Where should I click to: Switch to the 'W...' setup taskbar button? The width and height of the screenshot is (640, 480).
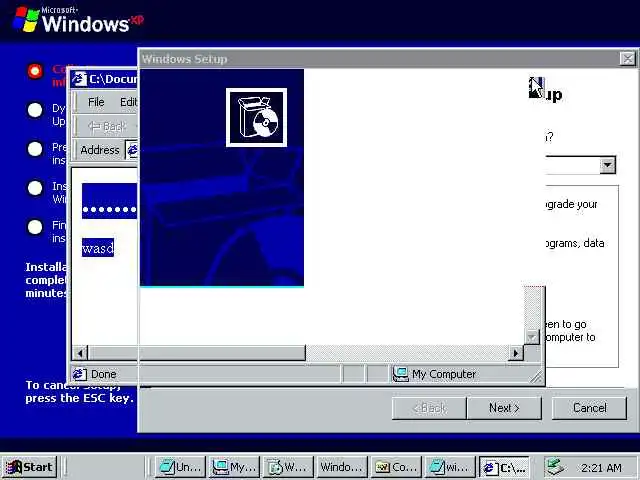tap(288, 467)
